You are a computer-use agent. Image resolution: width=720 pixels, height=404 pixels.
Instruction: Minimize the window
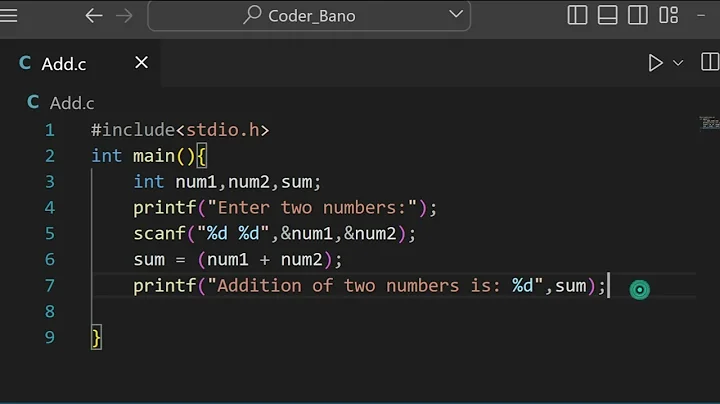[x=701, y=16]
